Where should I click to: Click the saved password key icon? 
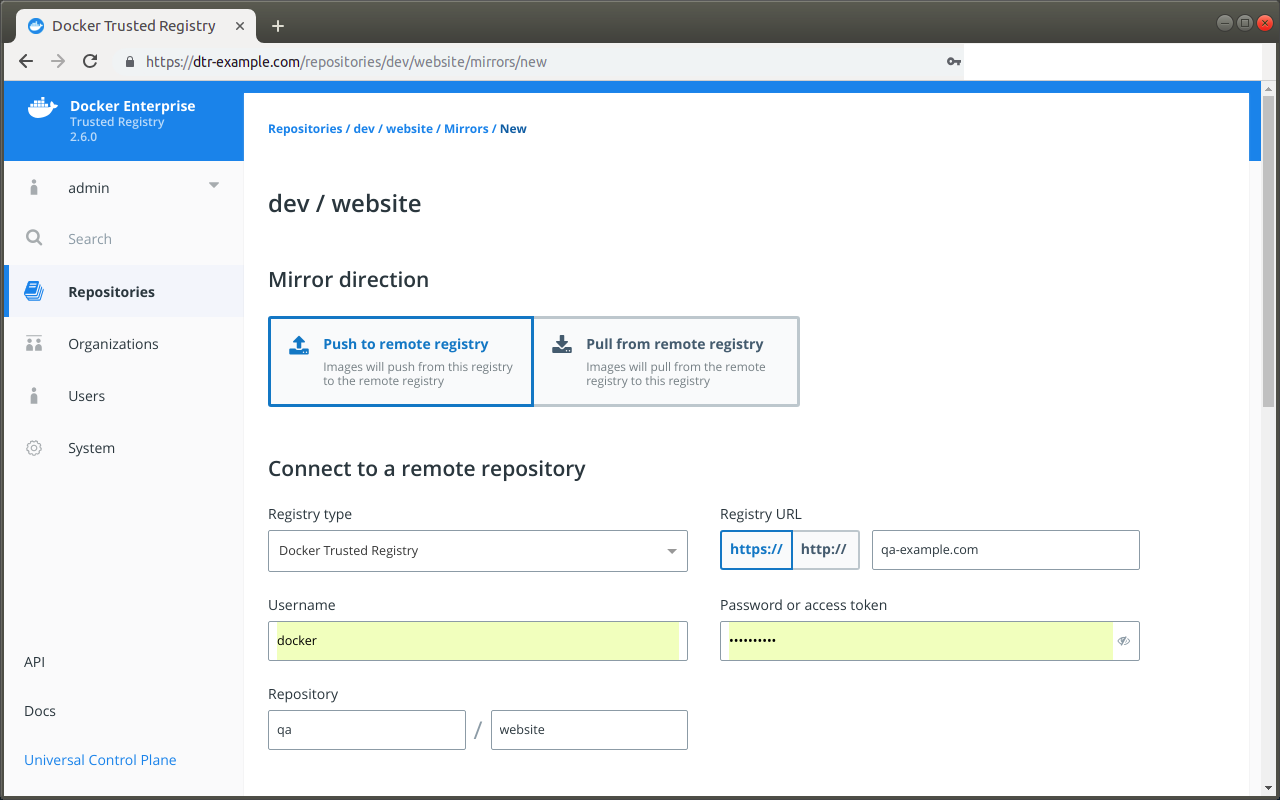coord(953,61)
